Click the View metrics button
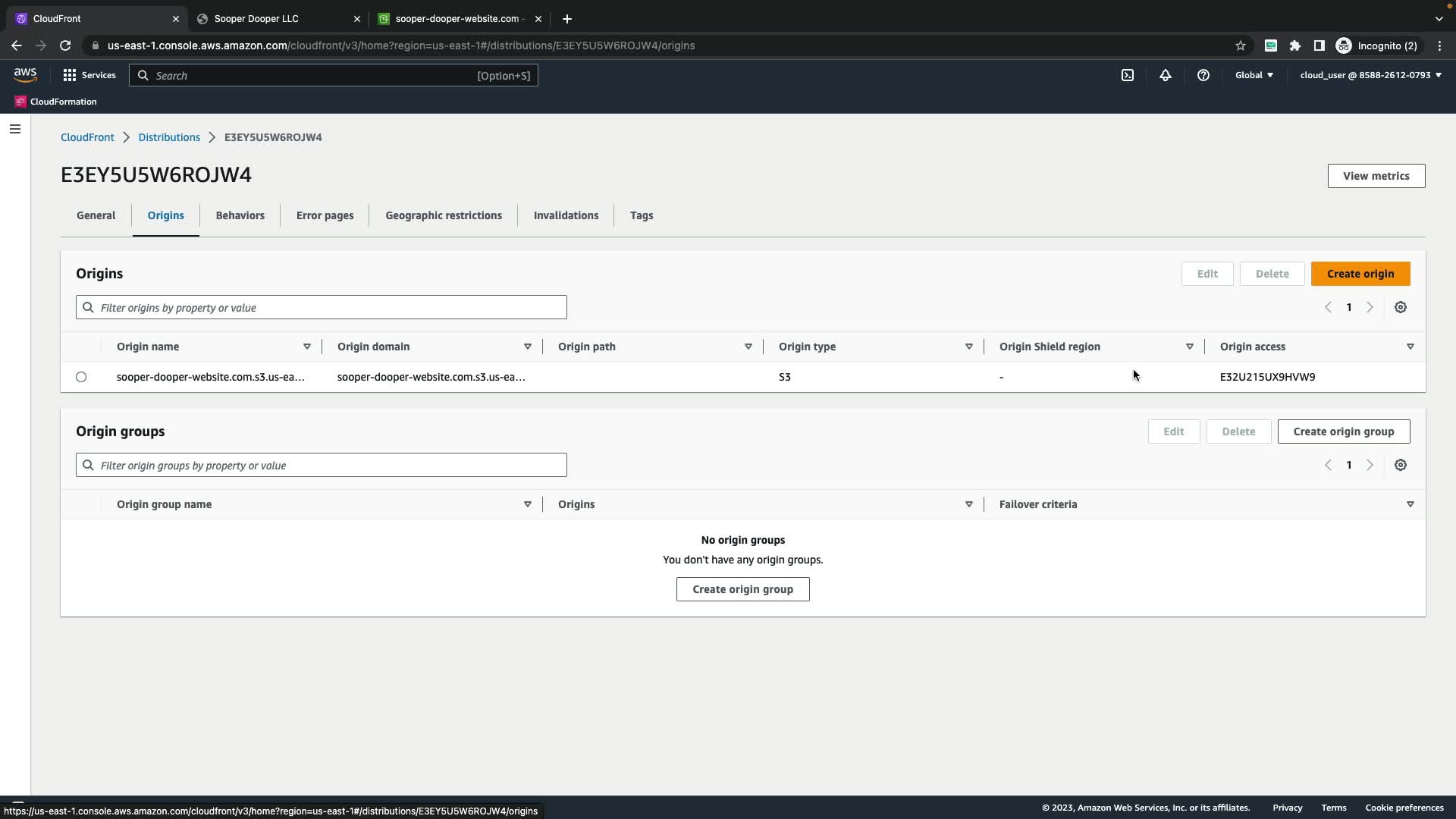1456x819 pixels. [1376, 176]
